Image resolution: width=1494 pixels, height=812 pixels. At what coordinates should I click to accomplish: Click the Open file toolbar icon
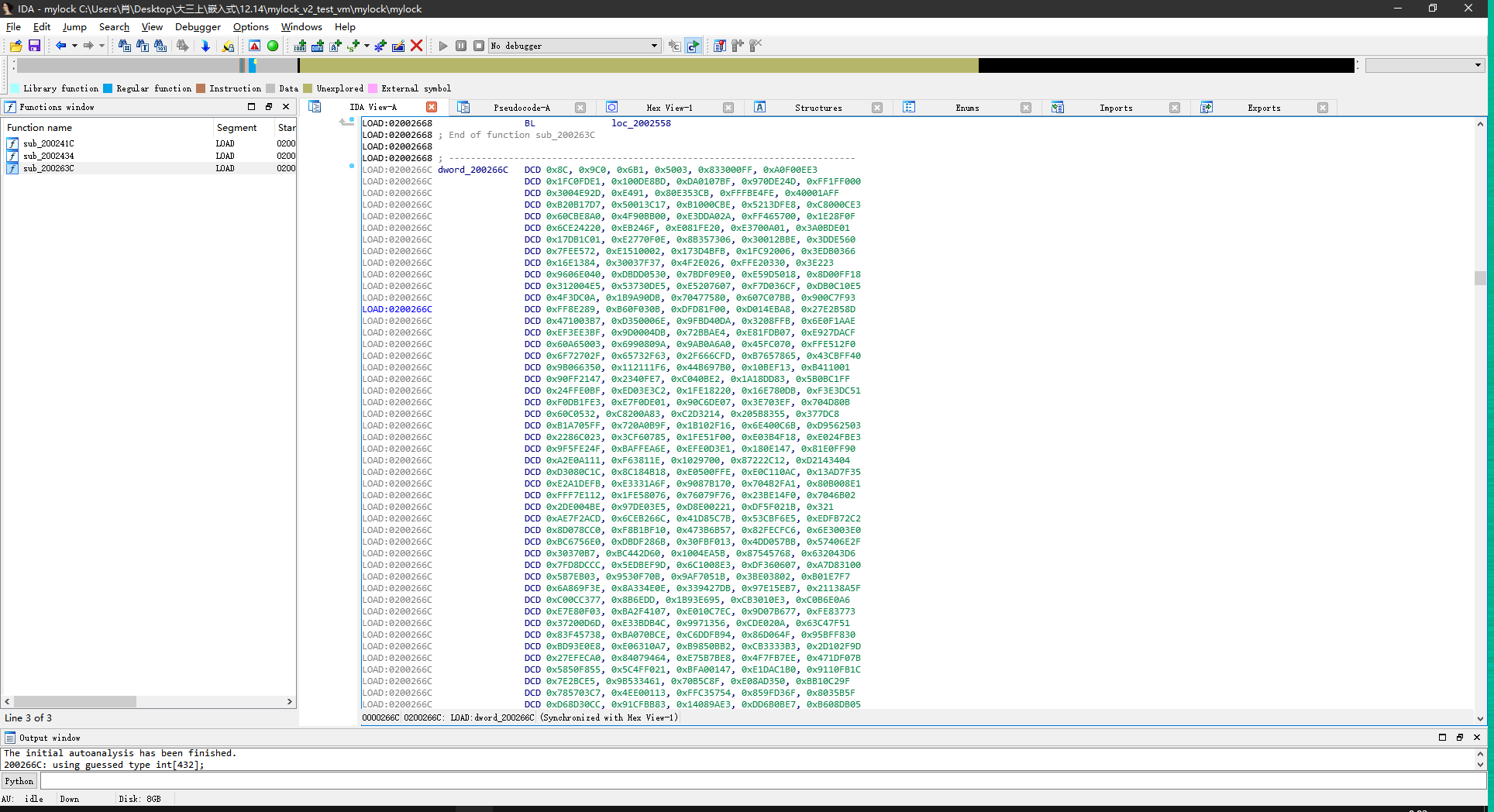click(15, 46)
